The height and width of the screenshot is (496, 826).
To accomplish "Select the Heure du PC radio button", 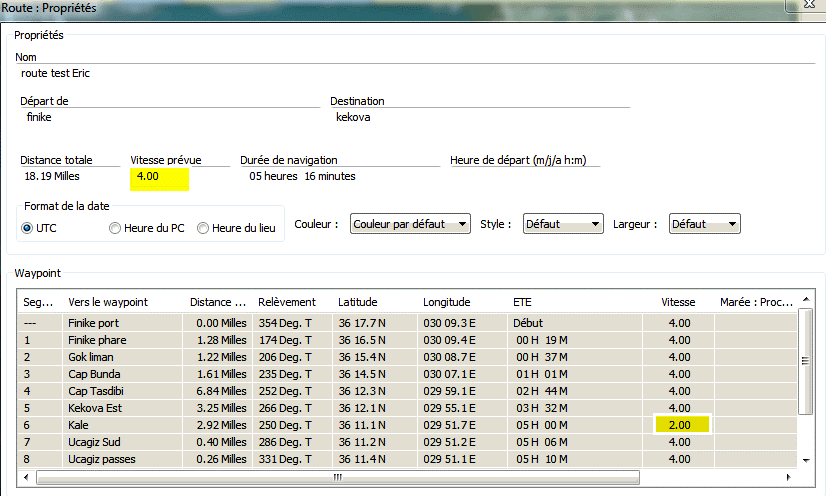I will 115,228.
